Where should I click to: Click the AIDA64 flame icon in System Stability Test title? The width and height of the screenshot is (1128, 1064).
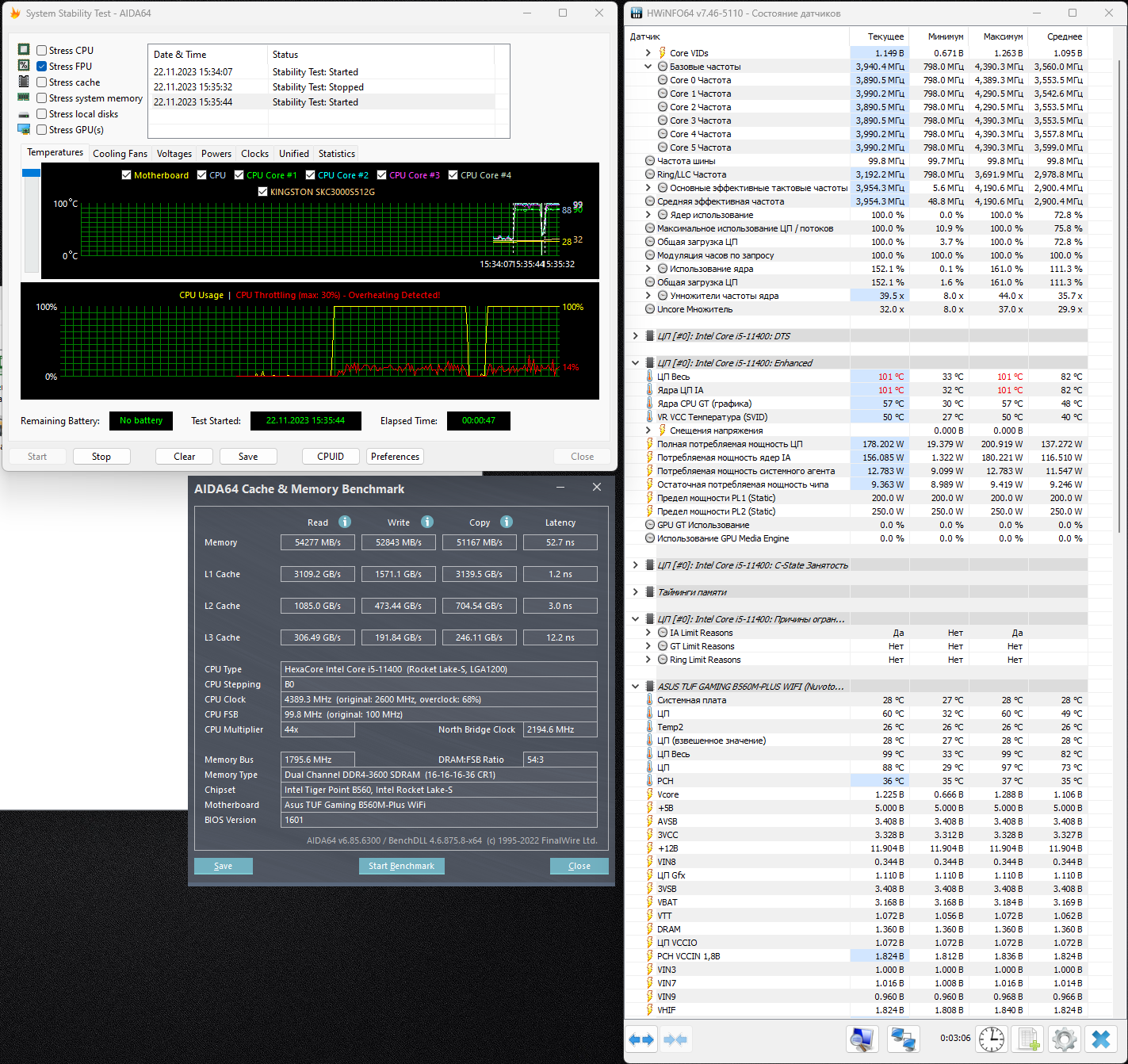(14, 13)
